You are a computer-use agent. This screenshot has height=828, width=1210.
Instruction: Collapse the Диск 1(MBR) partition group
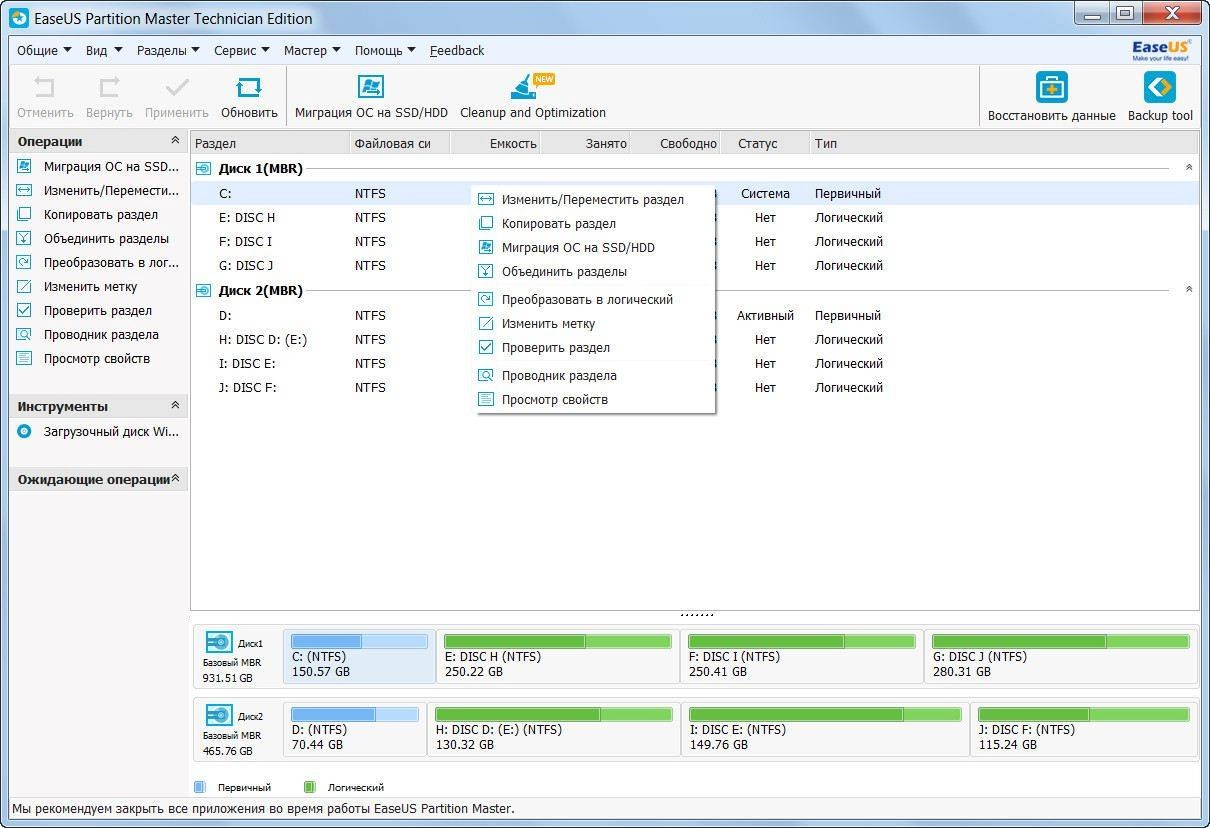pos(1189,168)
